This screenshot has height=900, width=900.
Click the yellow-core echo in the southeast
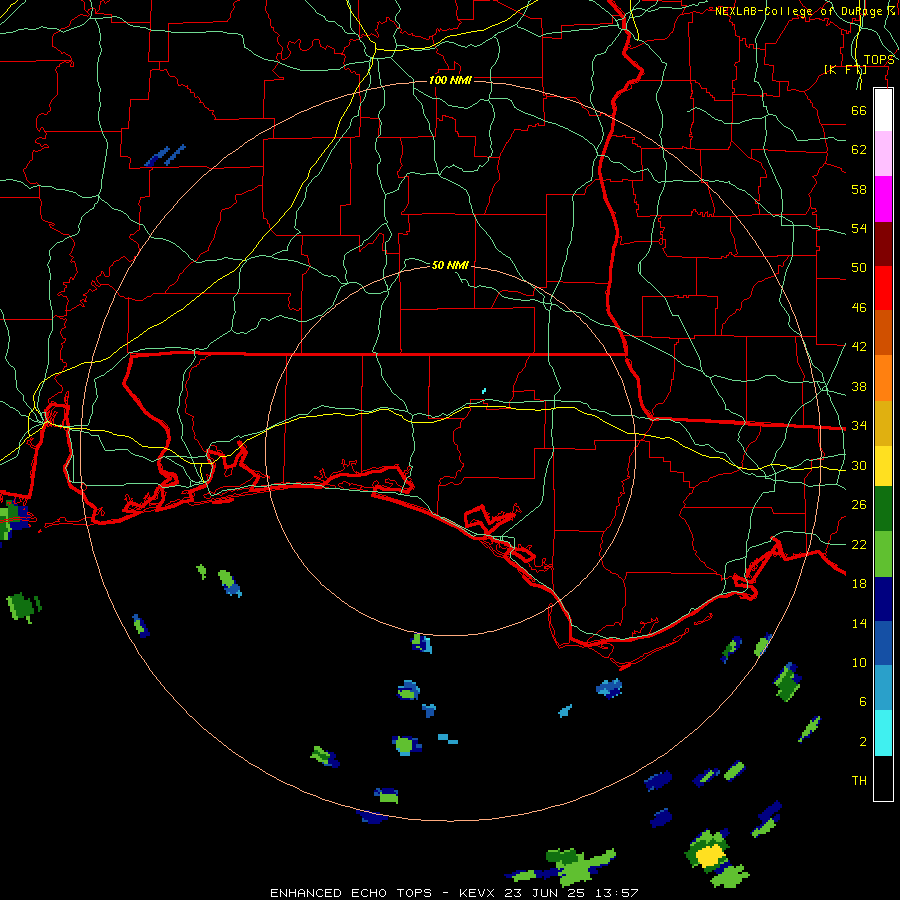pos(709,854)
